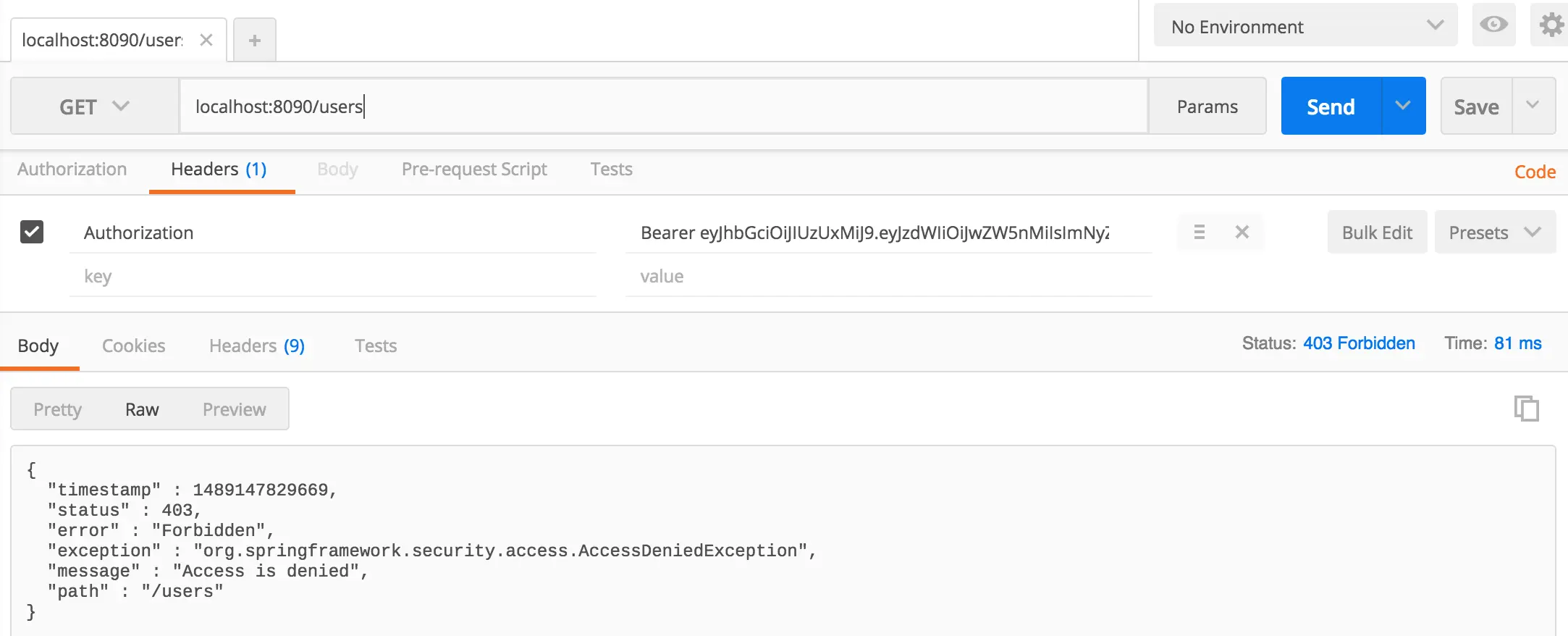Click the 403 Forbidden status text

1359,343
